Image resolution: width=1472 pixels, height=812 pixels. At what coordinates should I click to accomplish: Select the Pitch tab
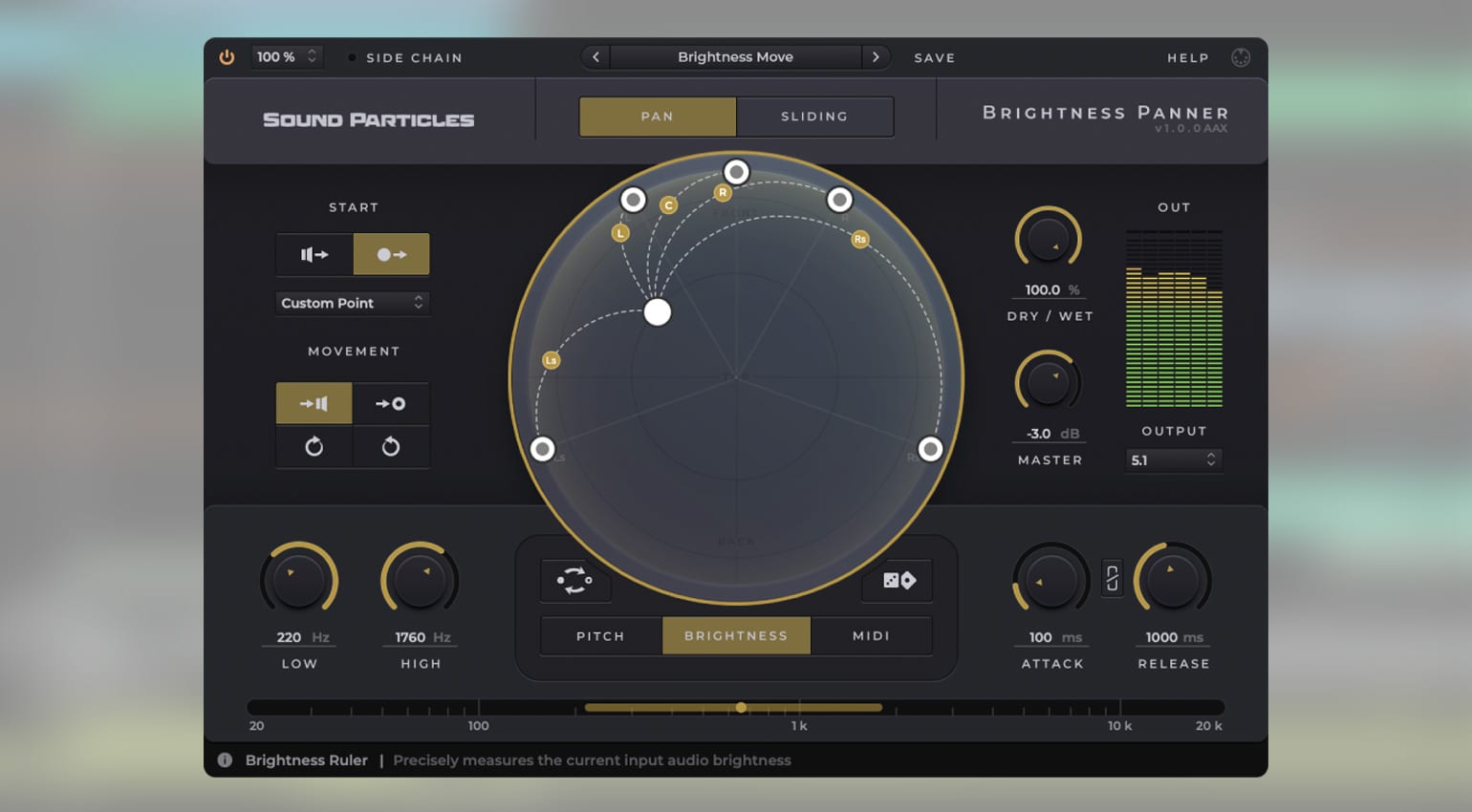point(600,636)
